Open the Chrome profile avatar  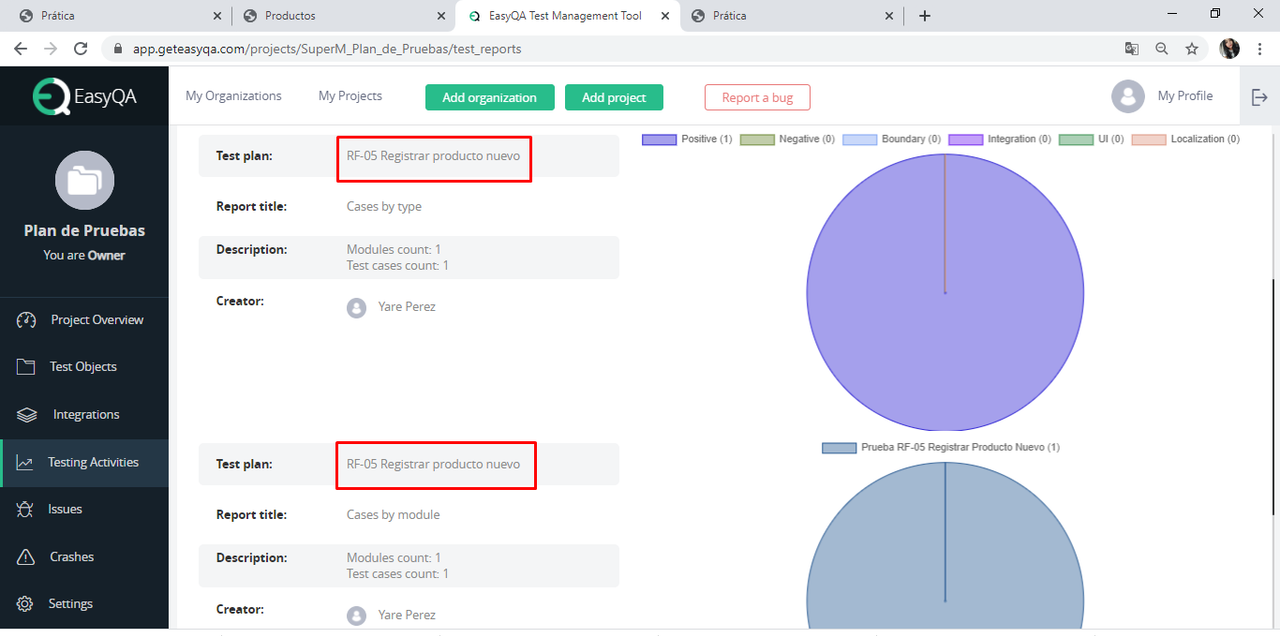click(x=1230, y=48)
